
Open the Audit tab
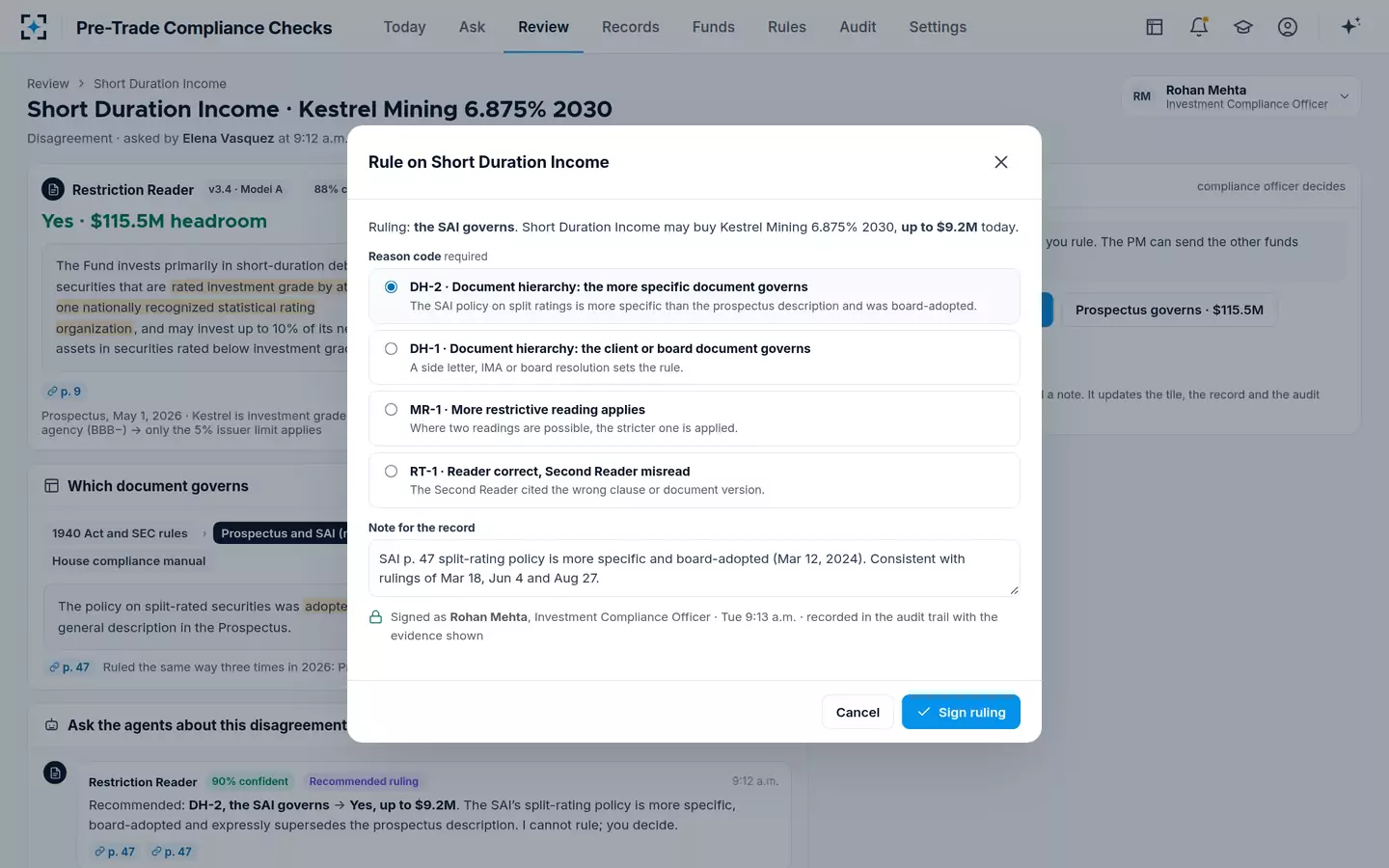858,27
